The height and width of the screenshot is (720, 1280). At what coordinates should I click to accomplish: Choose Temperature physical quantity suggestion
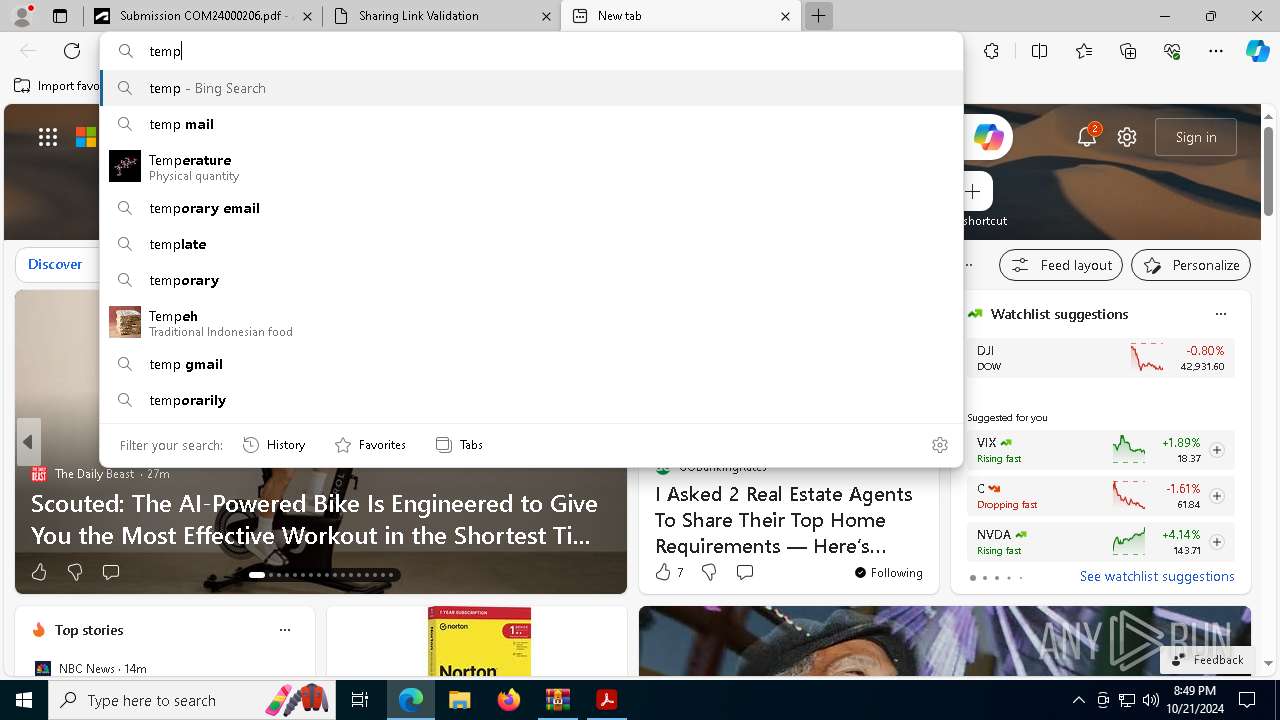click(531, 167)
